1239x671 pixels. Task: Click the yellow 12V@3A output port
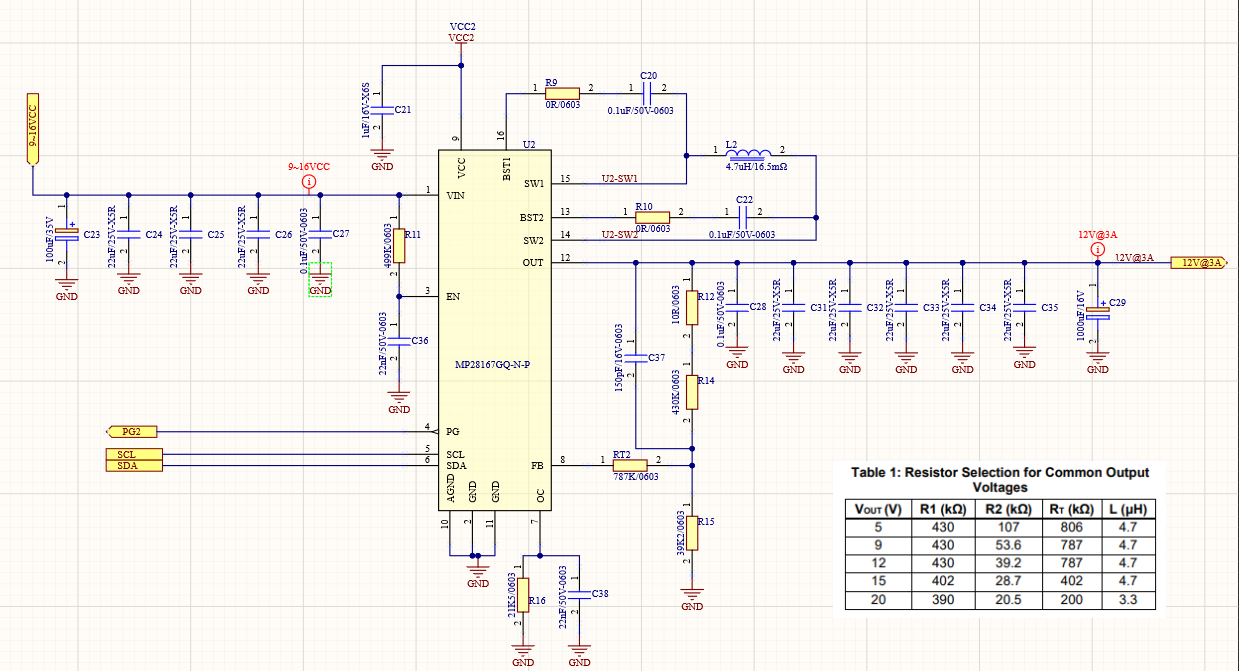(x=1199, y=263)
